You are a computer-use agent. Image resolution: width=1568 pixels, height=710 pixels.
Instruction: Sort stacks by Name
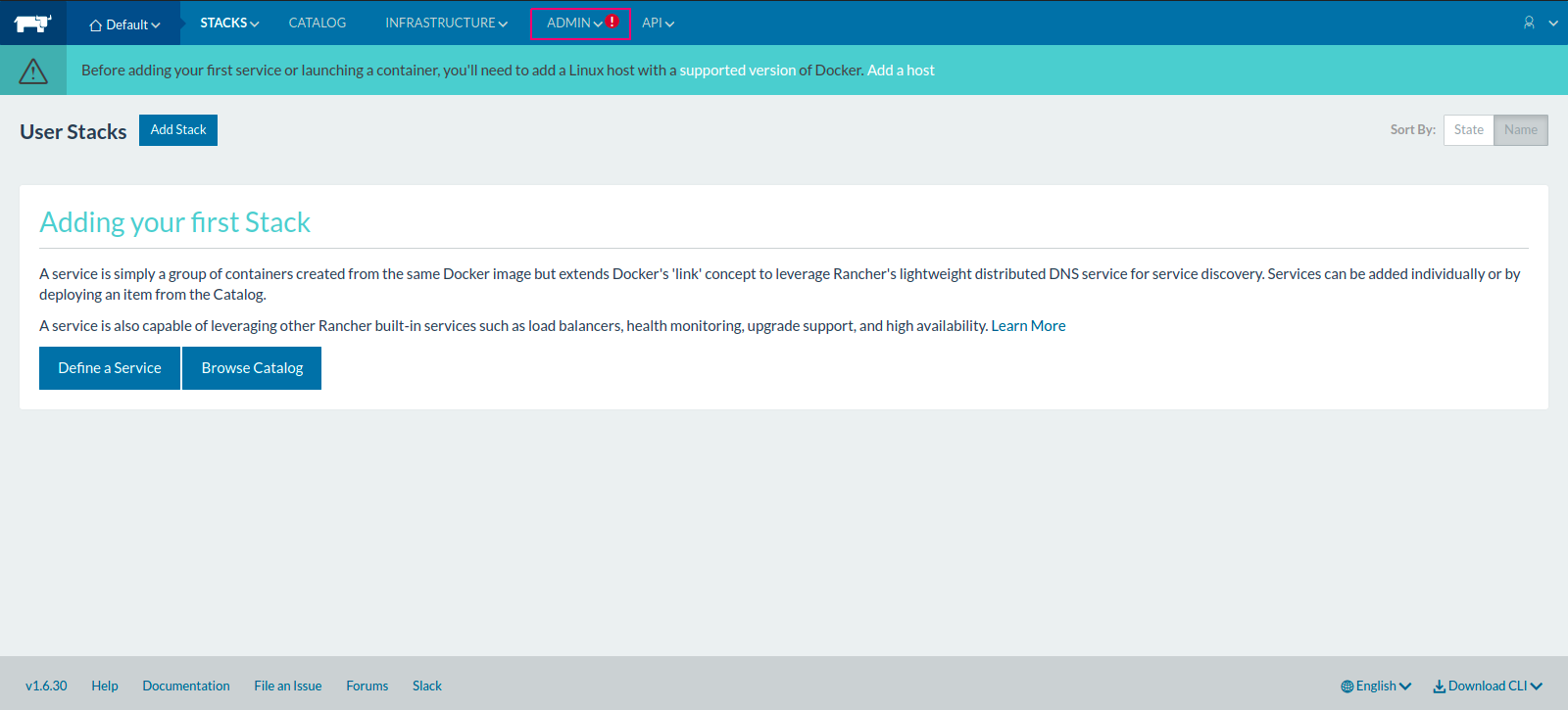point(1521,130)
